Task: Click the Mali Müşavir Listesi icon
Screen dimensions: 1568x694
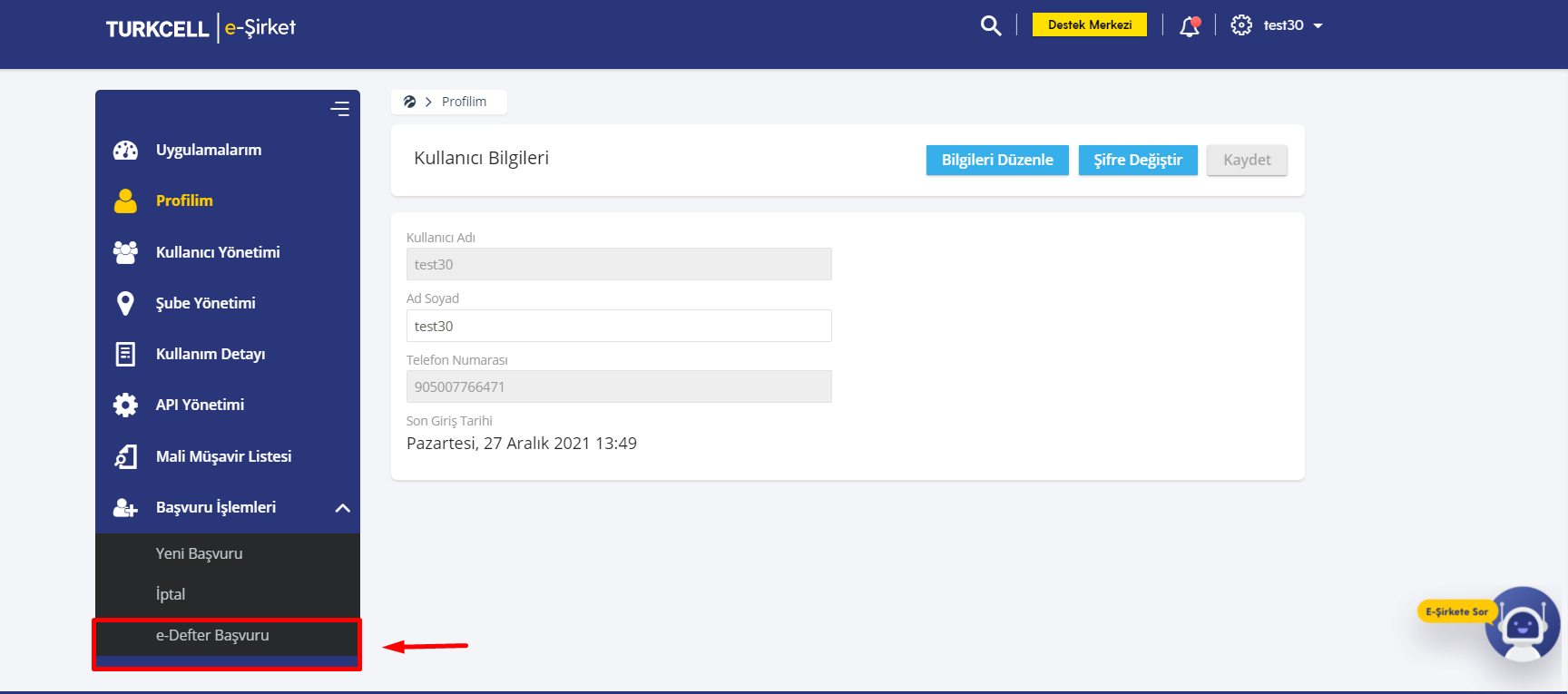Action: click(x=125, y=456)
